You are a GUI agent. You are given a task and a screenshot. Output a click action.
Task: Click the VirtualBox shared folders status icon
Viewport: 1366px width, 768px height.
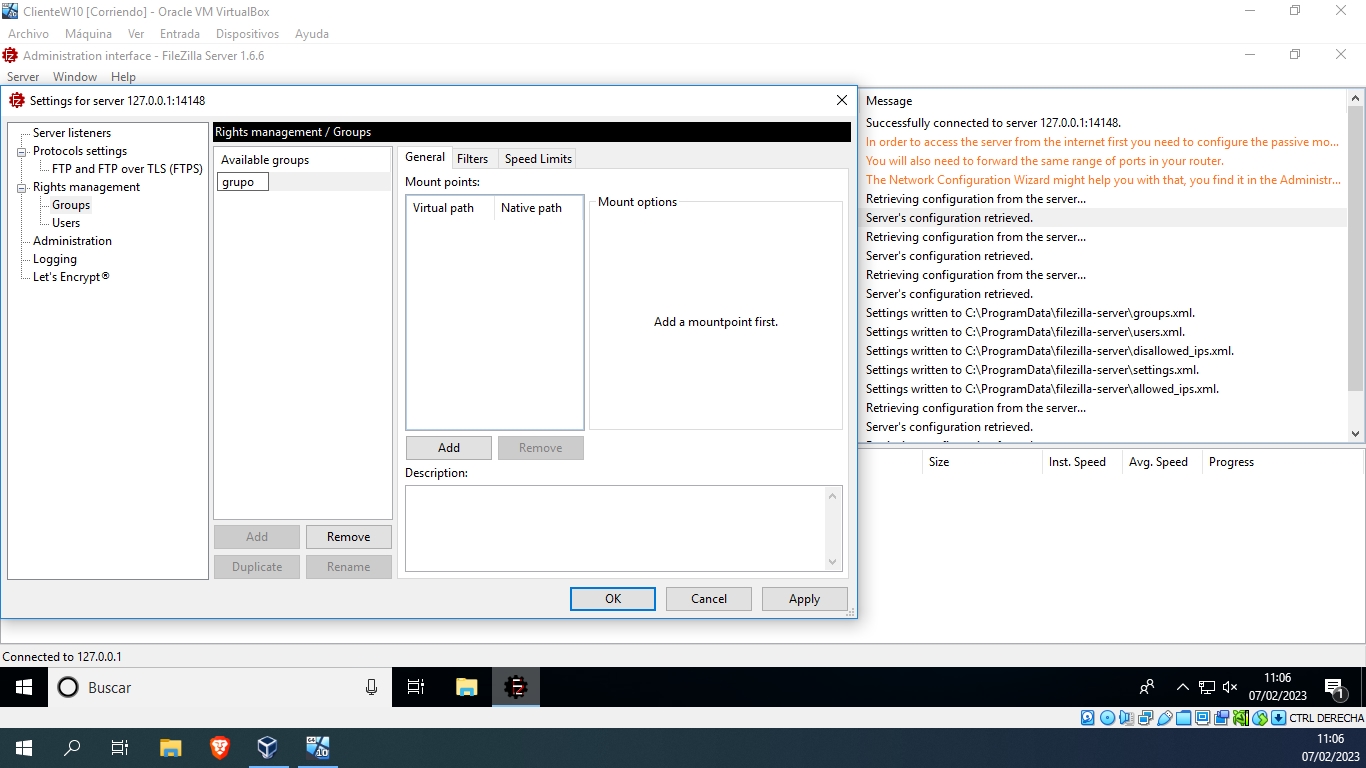1184,718
